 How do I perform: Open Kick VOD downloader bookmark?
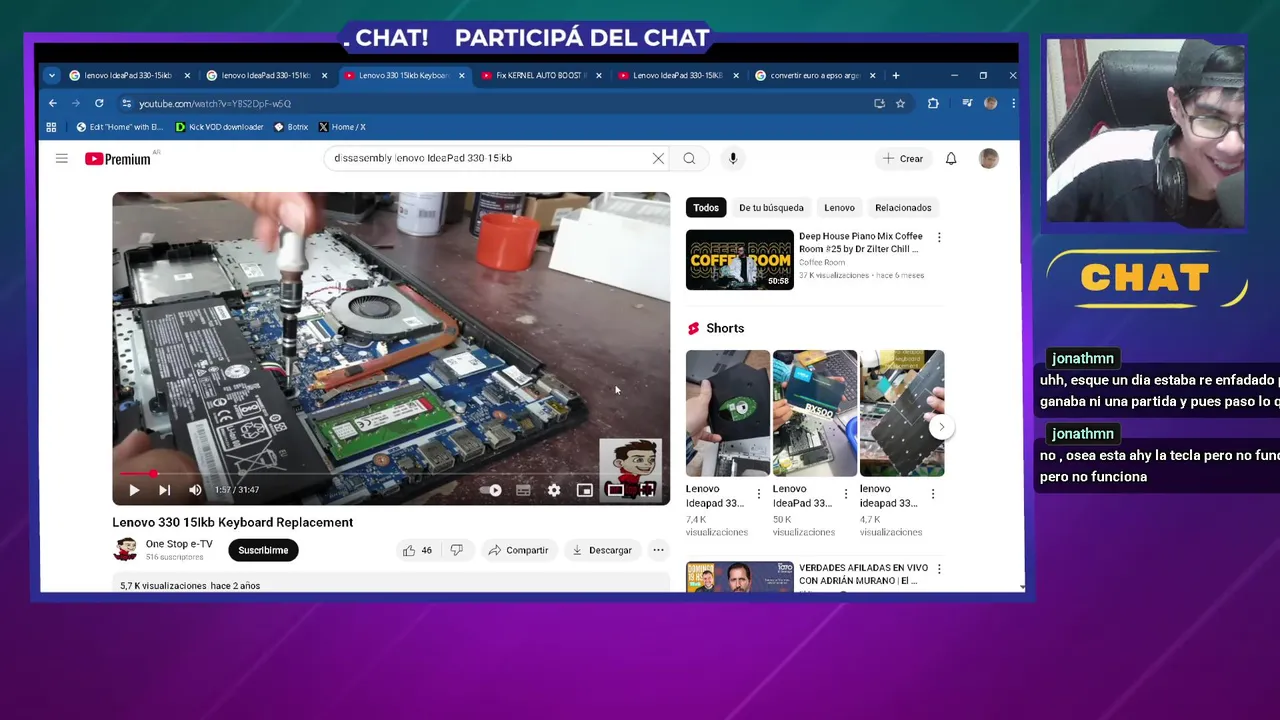(219, 127)
